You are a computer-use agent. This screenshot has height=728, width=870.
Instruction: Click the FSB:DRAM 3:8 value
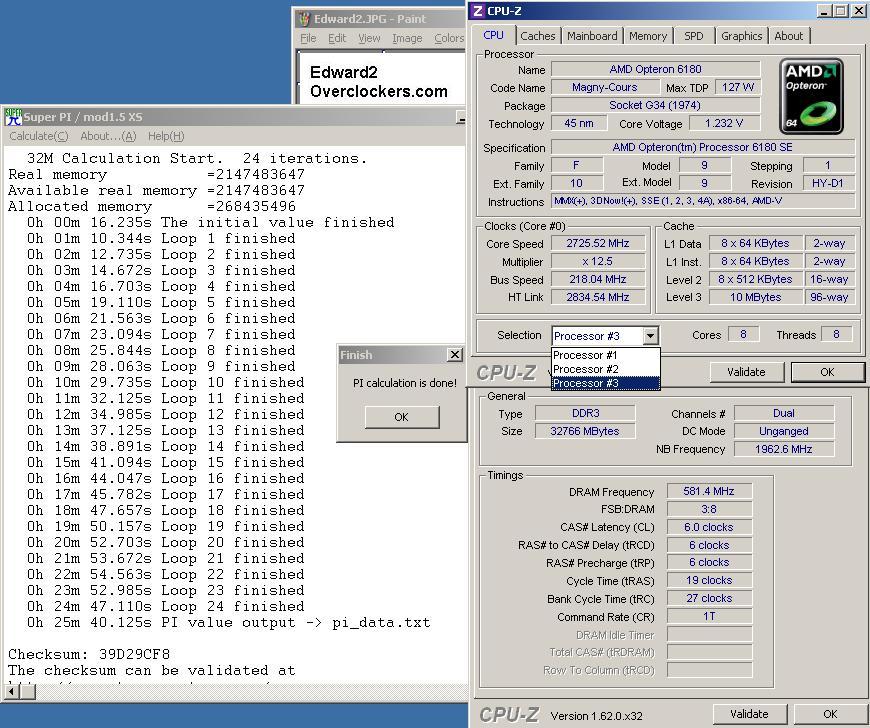(x=709, y=509)
